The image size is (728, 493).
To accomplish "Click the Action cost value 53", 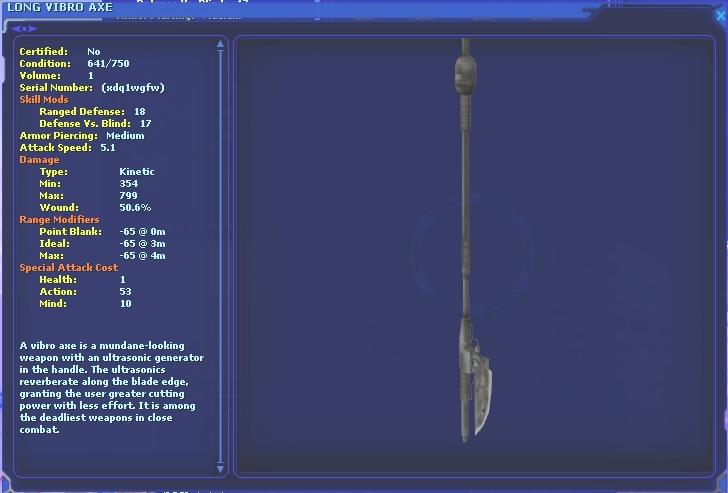I will click(x=125, y=292).
